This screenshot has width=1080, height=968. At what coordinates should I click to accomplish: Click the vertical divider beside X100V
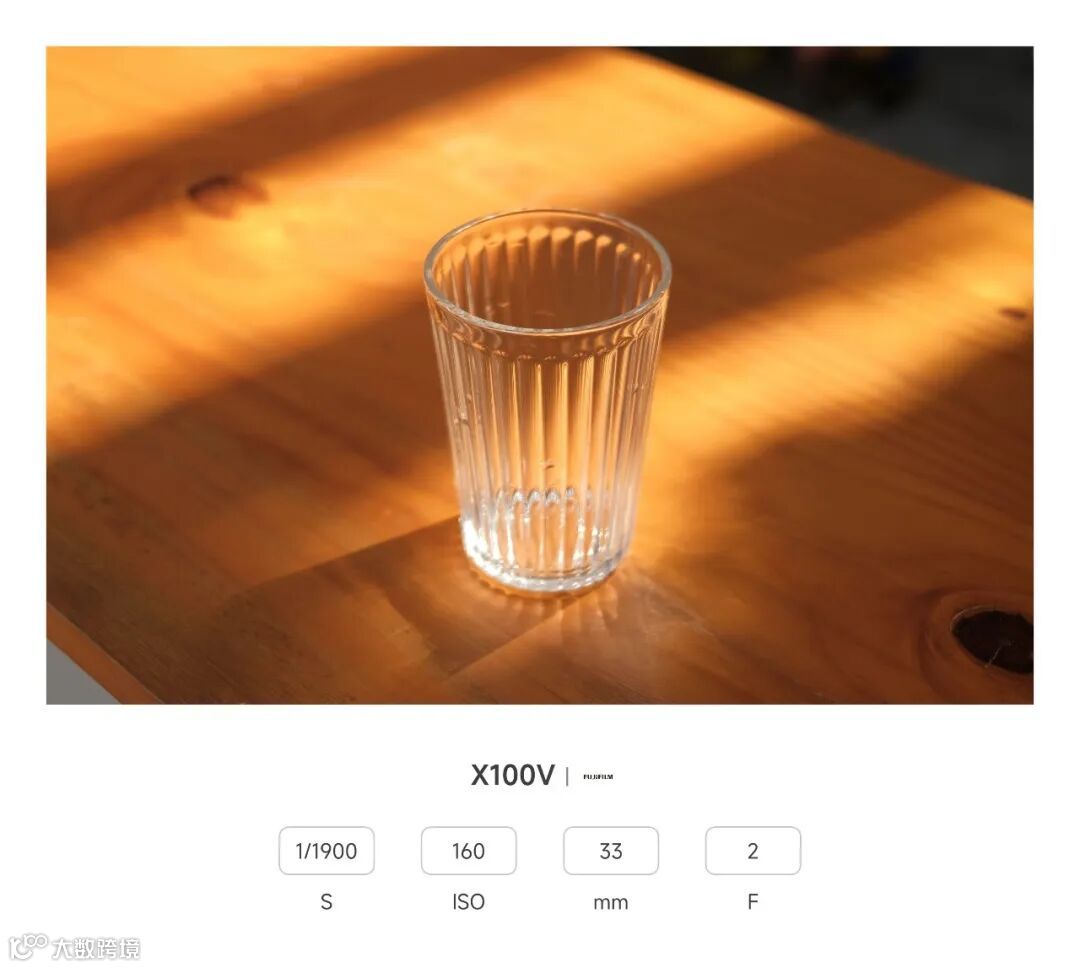(568, 776)
